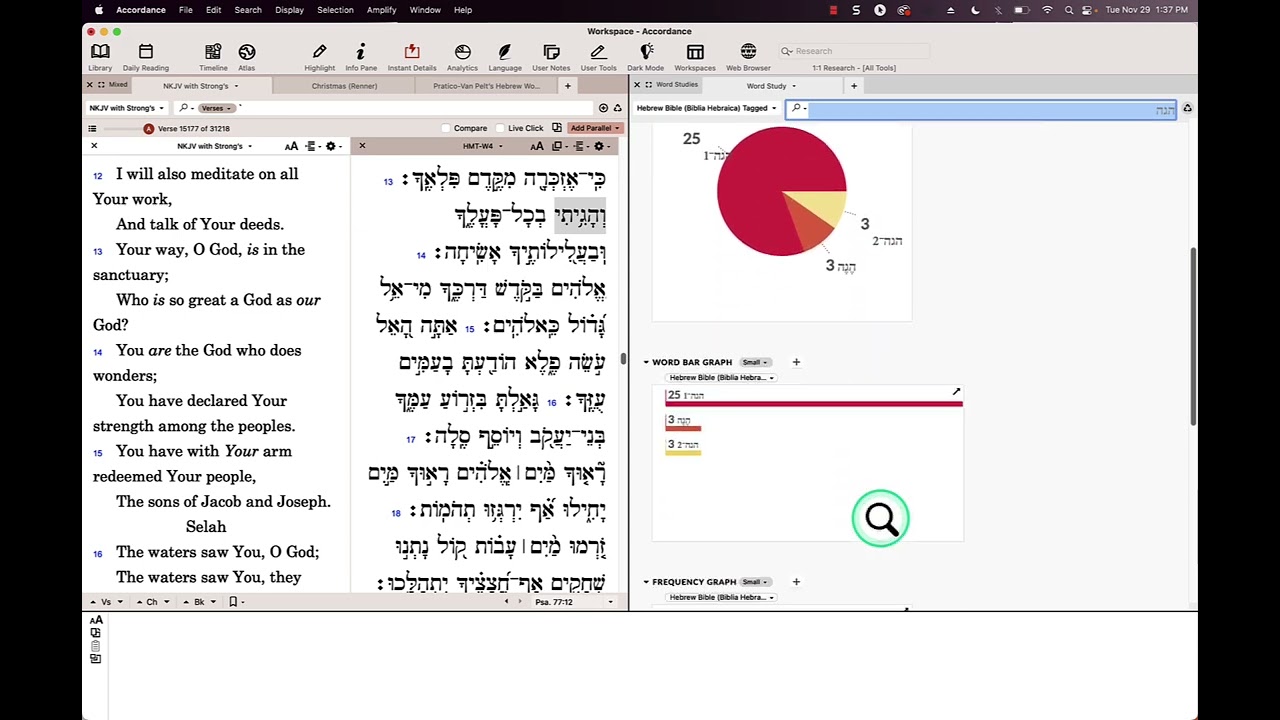Click the recycle icon beside the NKJV search field

tap(617, 108)
